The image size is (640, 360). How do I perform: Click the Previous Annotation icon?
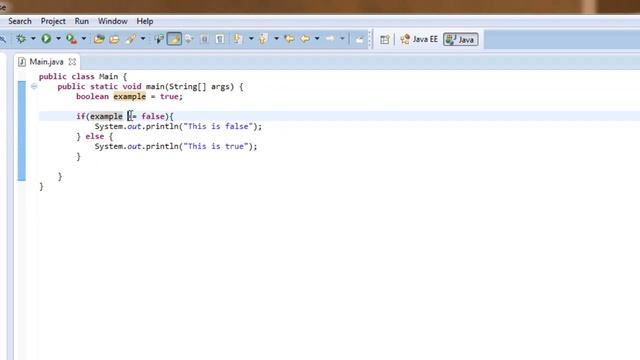click(262, 39)
